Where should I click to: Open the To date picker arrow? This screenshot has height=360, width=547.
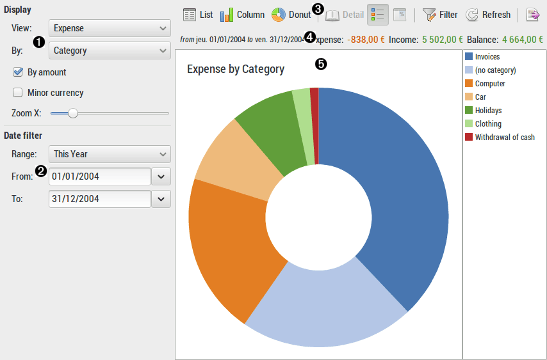point(161,199)
